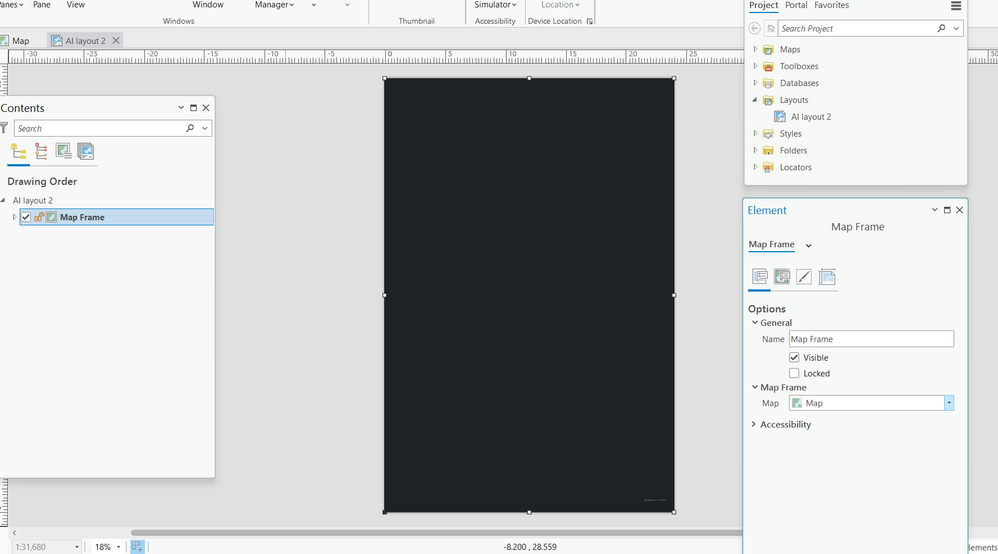Toggle Map Frame visibility checkbox in Contents
This screenshot has height=554, width=998.
(26, 217)
